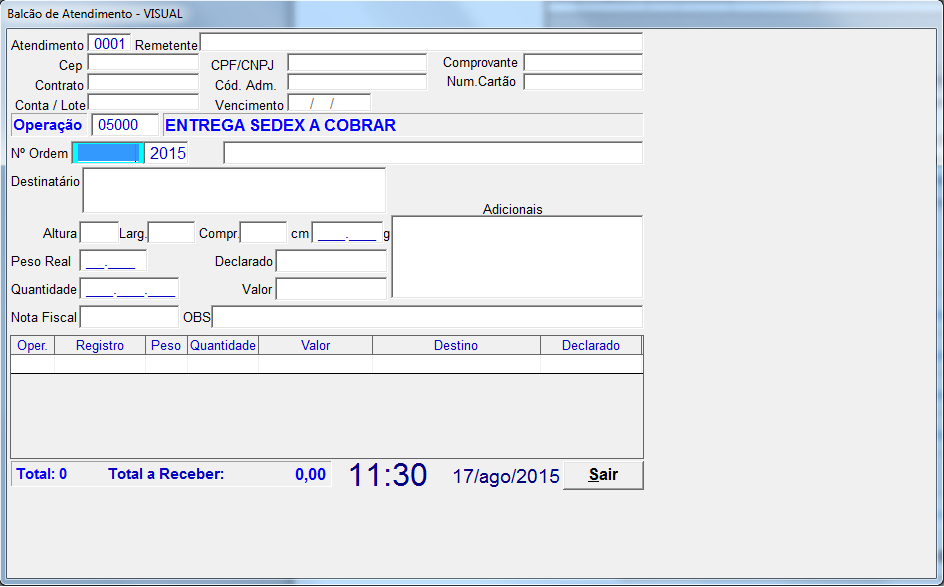Focus the Valor input field
944x587 pixels.
tap(331, 289)
